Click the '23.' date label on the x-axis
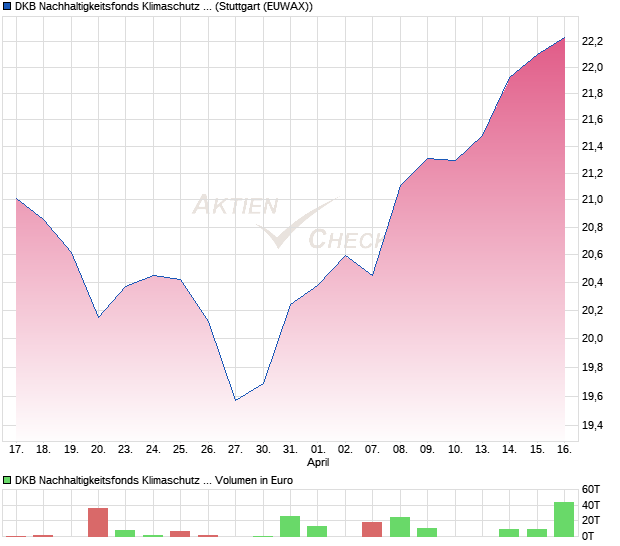The width and height of the screenshot is (620, 546). point(125,449)
